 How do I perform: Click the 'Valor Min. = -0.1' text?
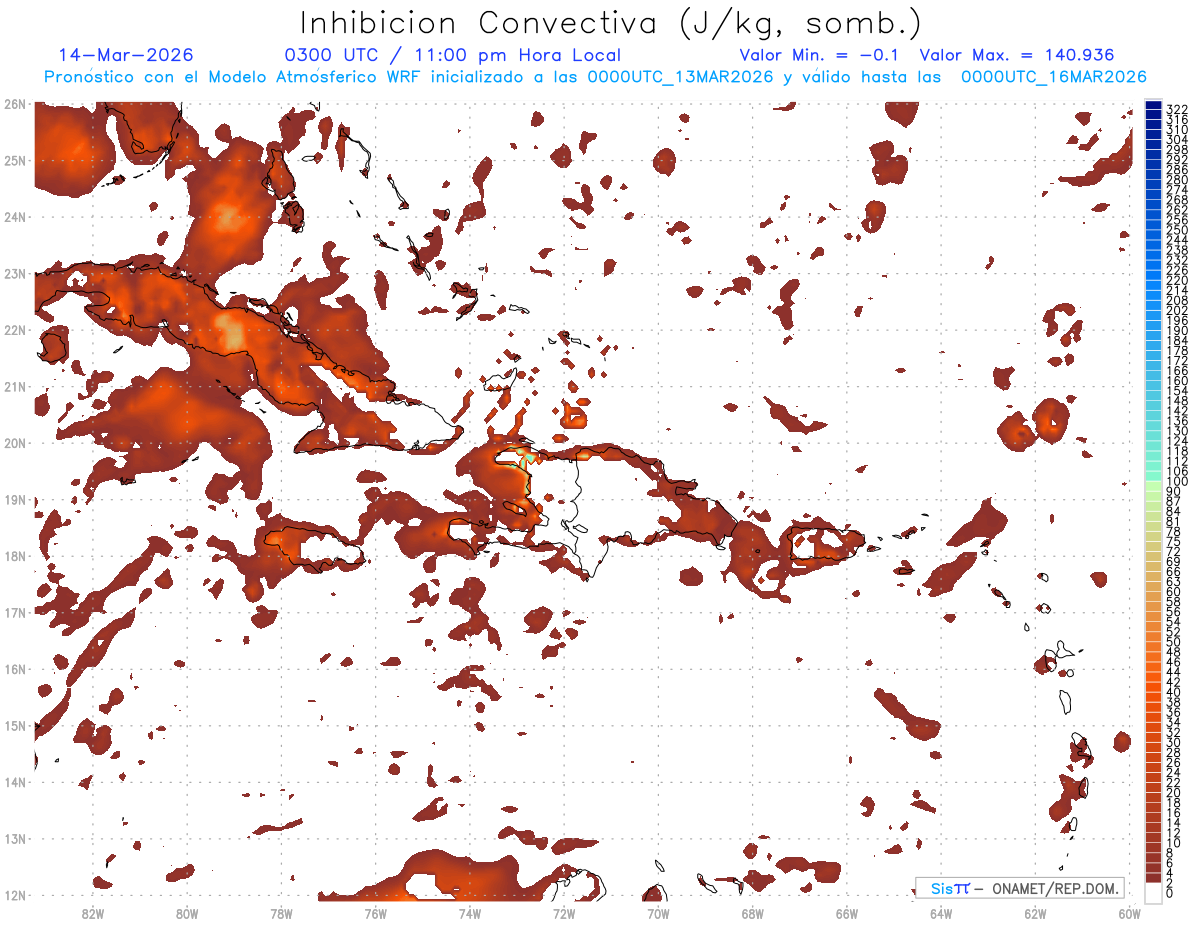pyautogui.click(x=819, y=55)
